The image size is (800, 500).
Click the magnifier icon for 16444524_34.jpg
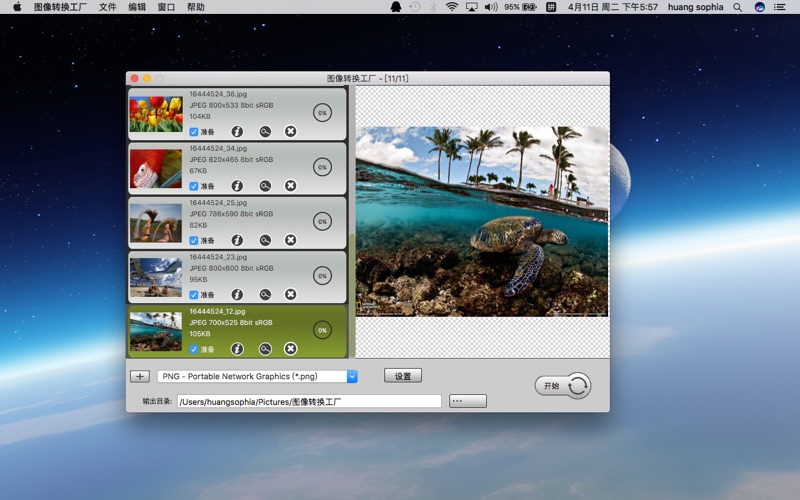point(265,186)
